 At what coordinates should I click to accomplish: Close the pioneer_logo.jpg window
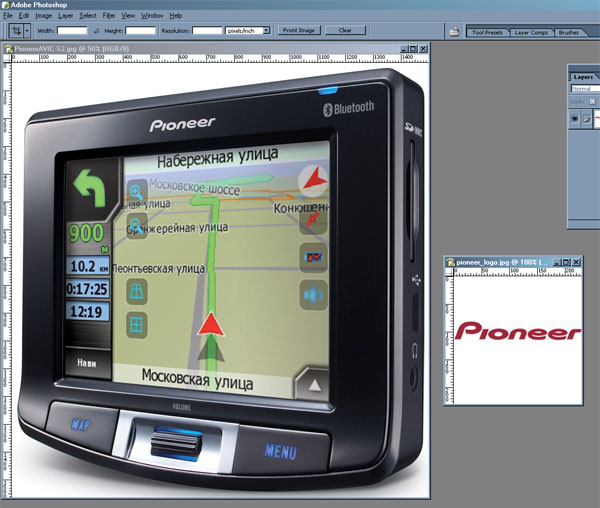tap(576, 262)
